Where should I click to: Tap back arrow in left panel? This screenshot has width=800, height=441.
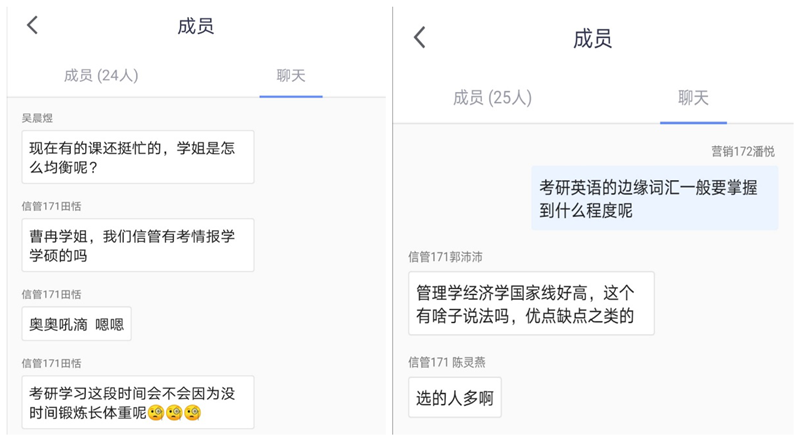point(33,25)
